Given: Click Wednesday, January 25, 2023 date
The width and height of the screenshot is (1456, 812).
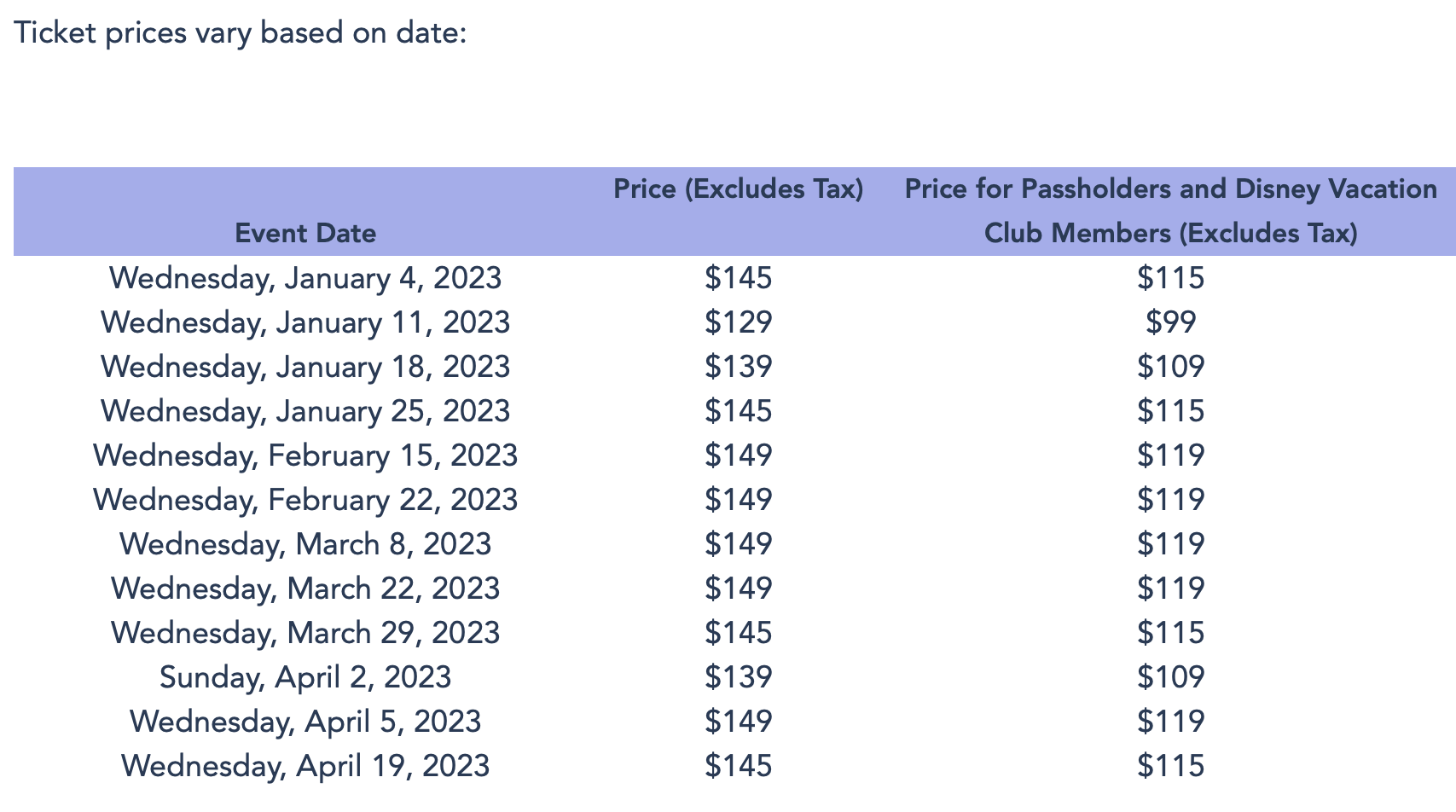Looking at the screenshot, I should click(x=305, y=411).
